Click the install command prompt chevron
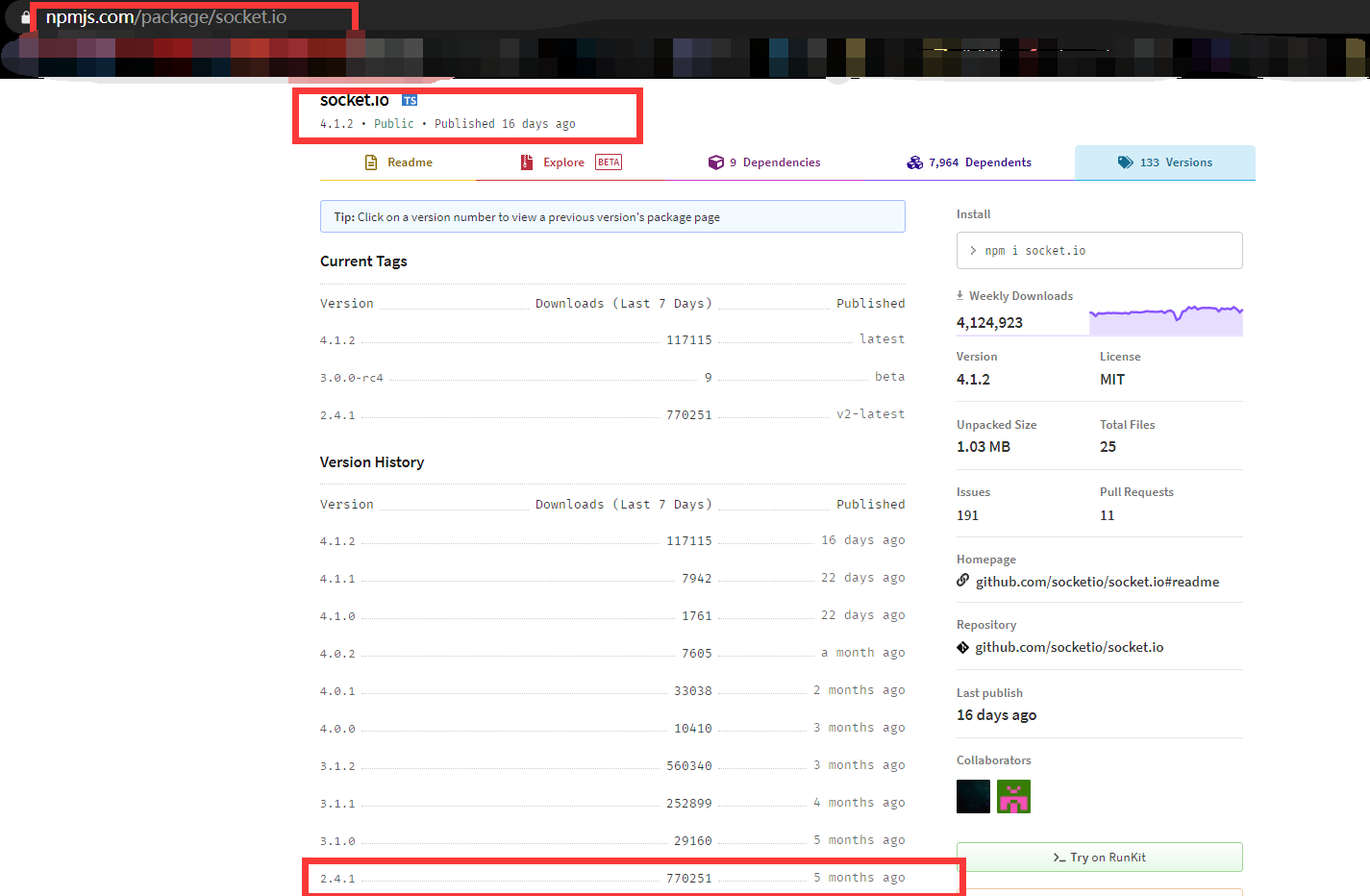 tap(973, 250)
